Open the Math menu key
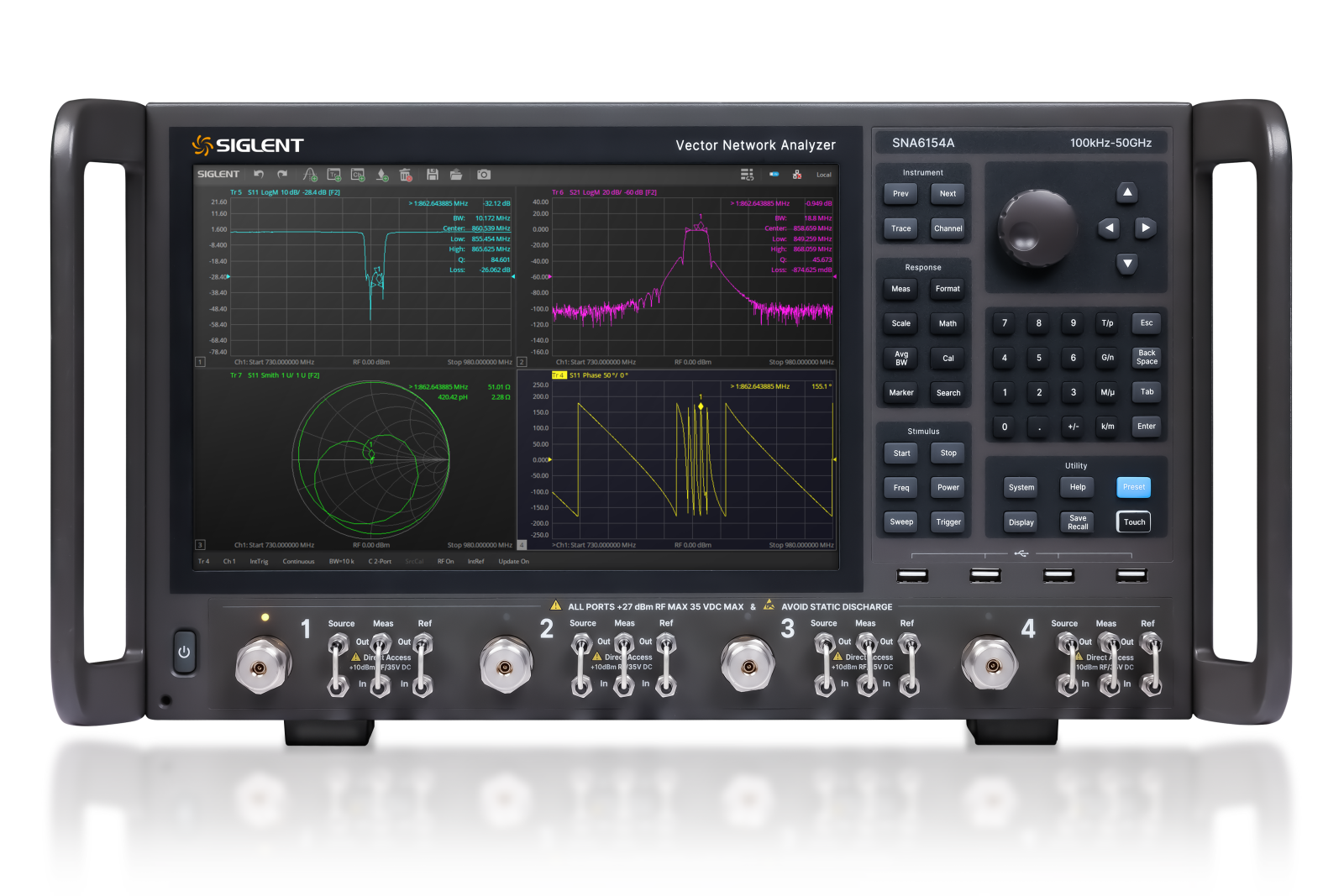Screen dimensions: 1344x896 [x=948, y=323]
